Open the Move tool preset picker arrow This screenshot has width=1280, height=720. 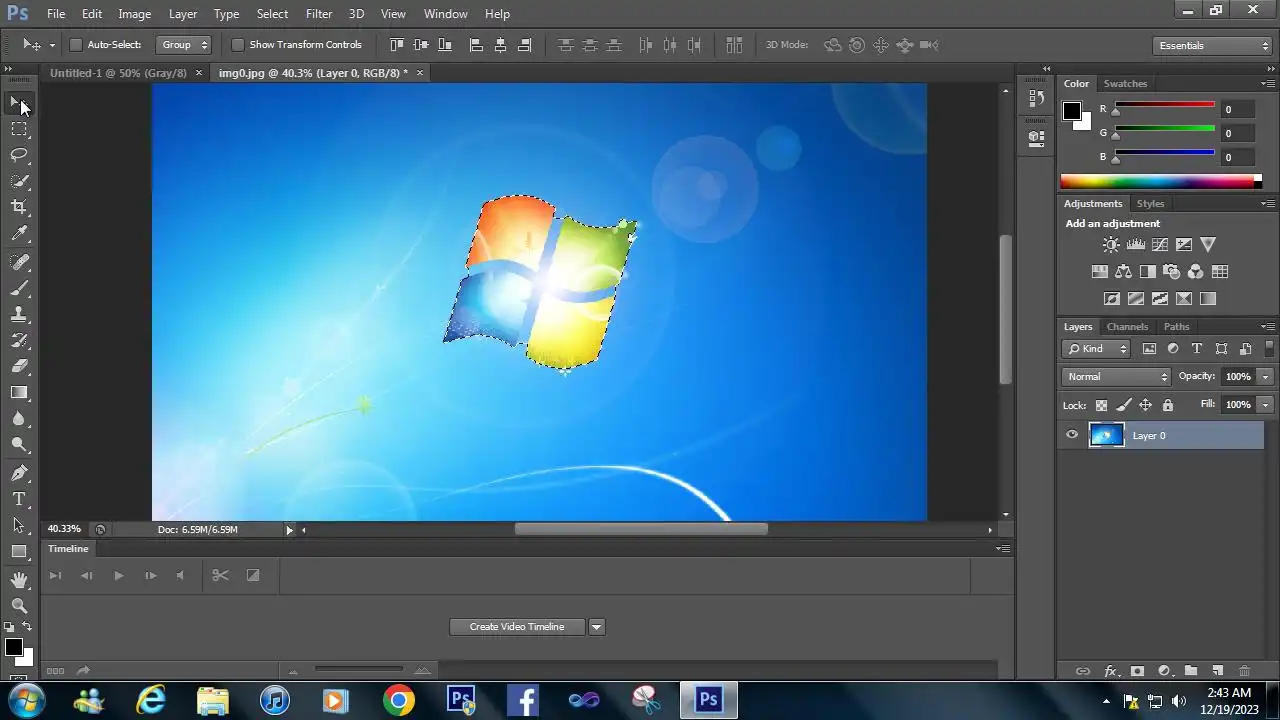click(x=52, y=45)
